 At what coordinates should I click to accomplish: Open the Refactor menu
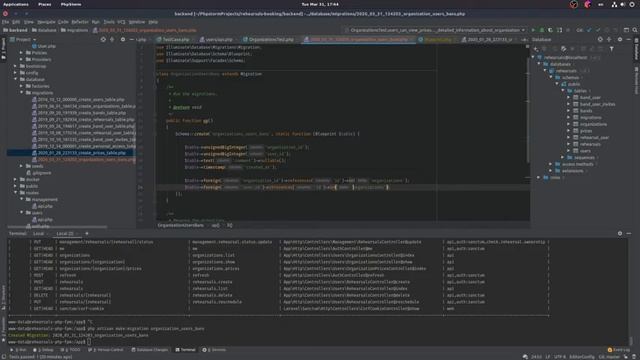pyautogui.click(x=80, y=22)
